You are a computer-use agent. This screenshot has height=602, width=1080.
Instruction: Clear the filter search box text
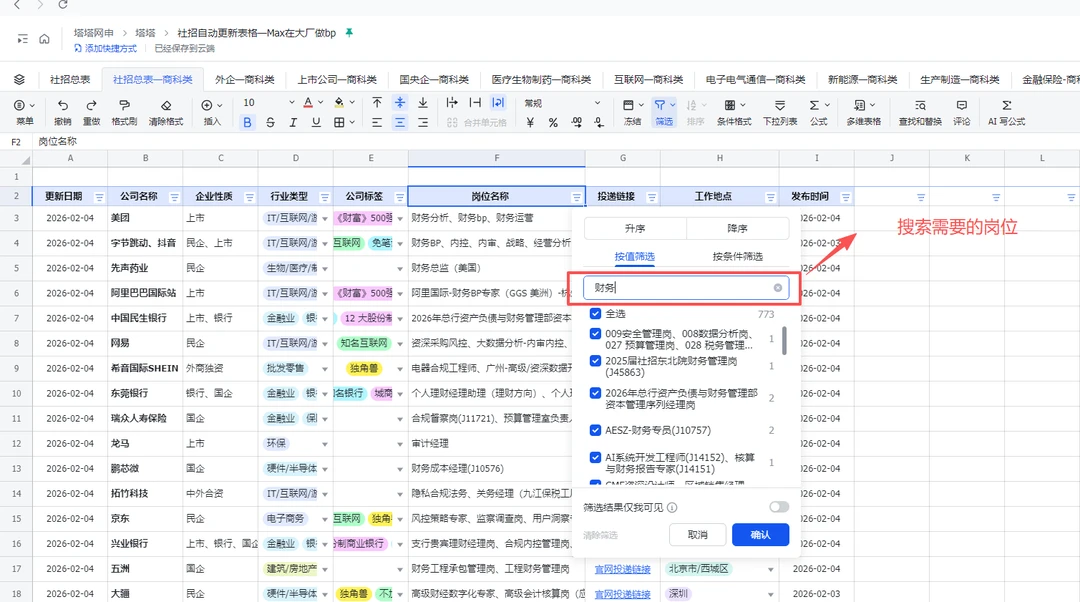778,288
